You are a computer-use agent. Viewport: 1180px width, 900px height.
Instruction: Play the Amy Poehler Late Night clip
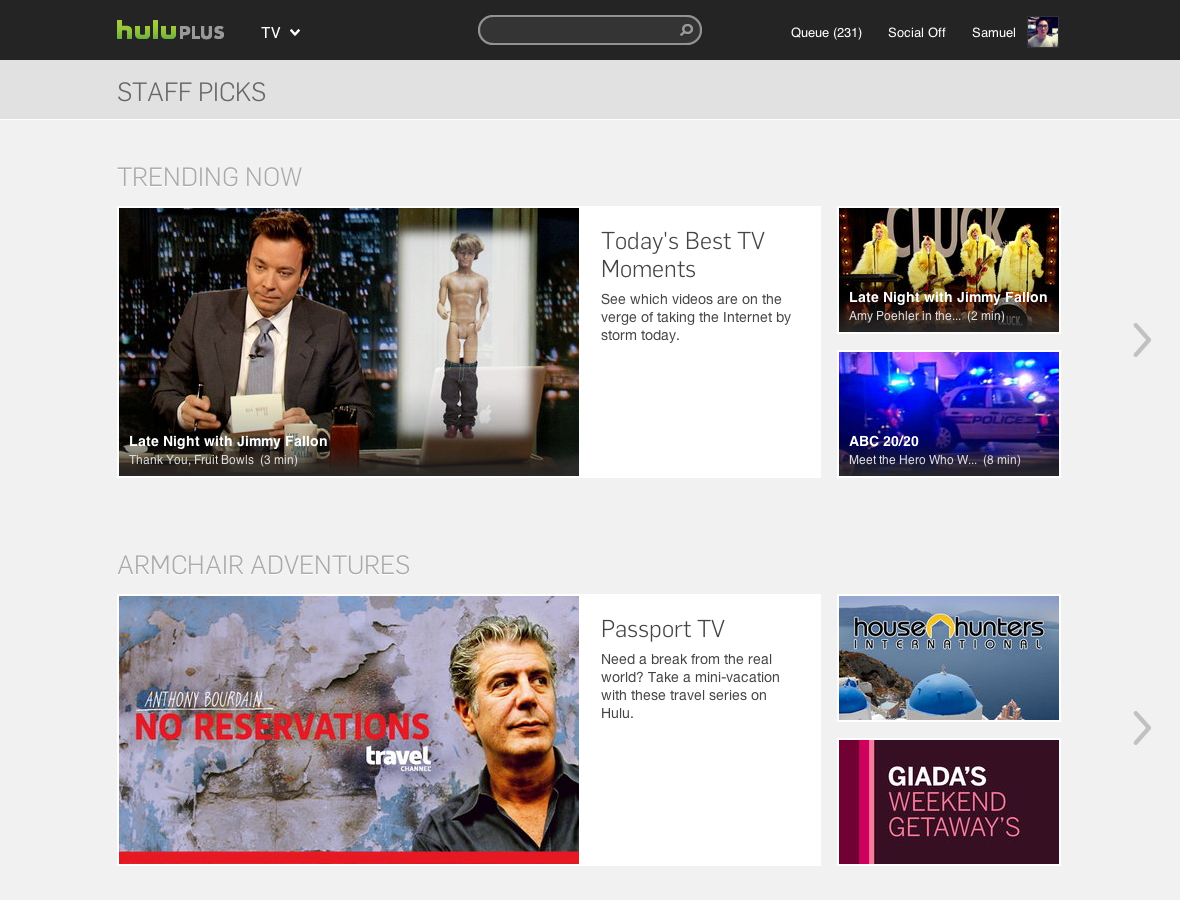pyautogui.click(x=949, y=269)
